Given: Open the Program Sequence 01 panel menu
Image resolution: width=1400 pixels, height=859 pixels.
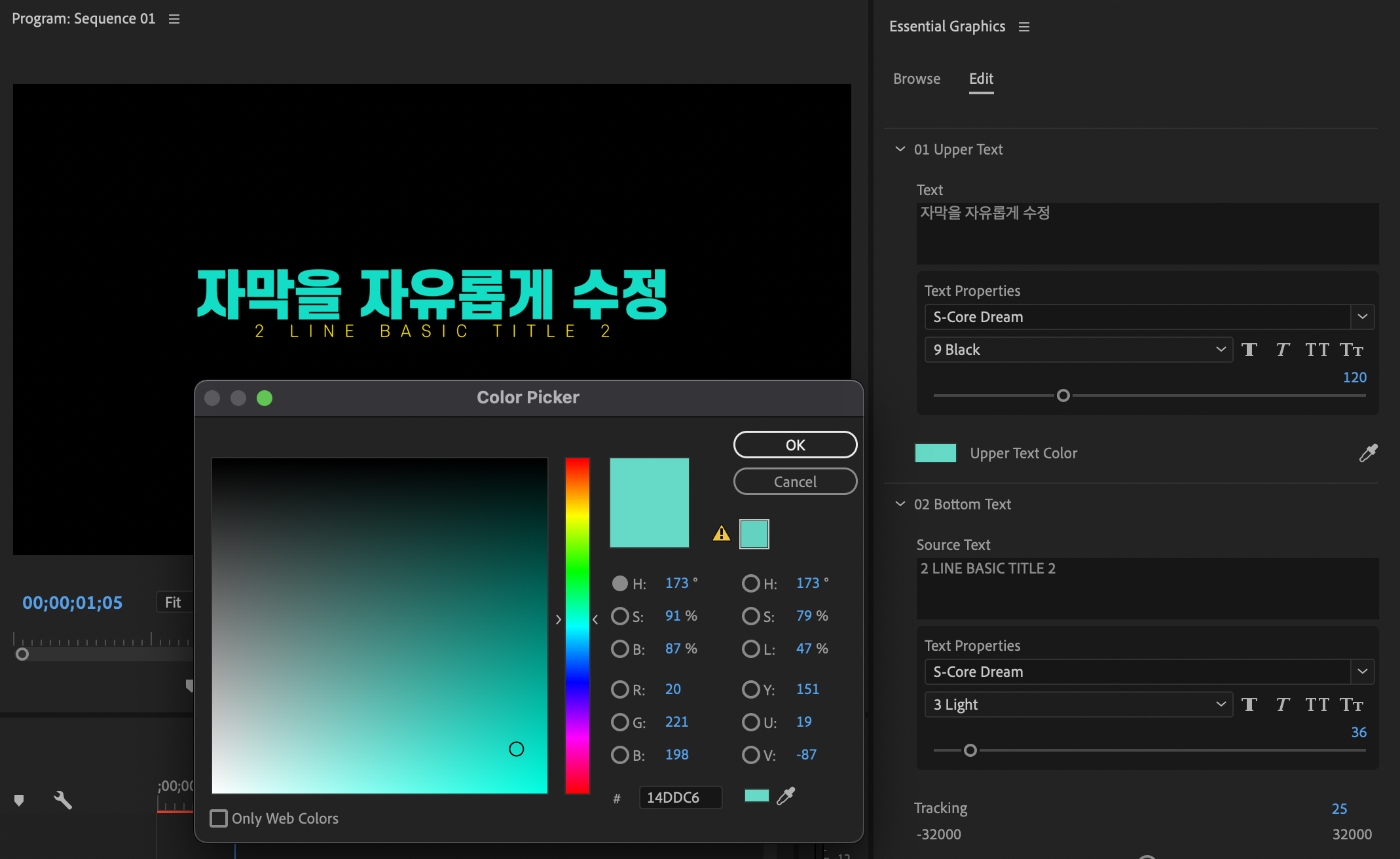Looking at the screenshot, I should [x=174, y=19].
